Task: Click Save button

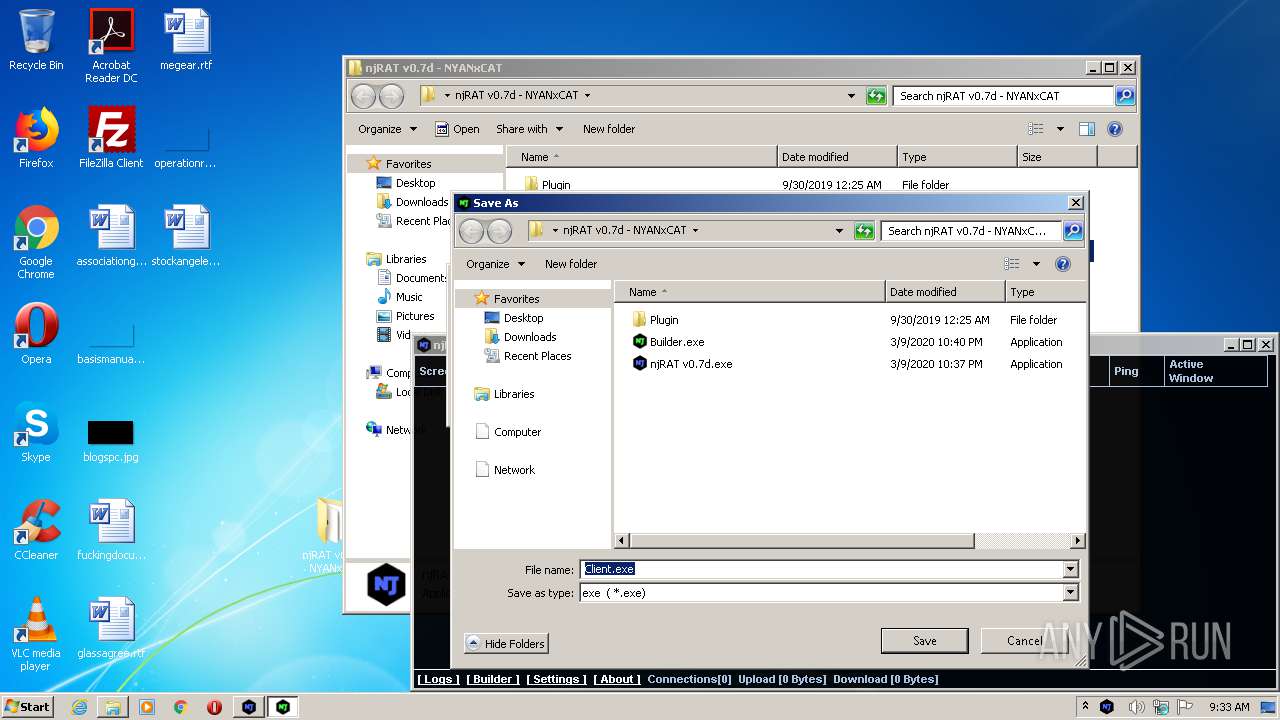Action: pos(925,641)
